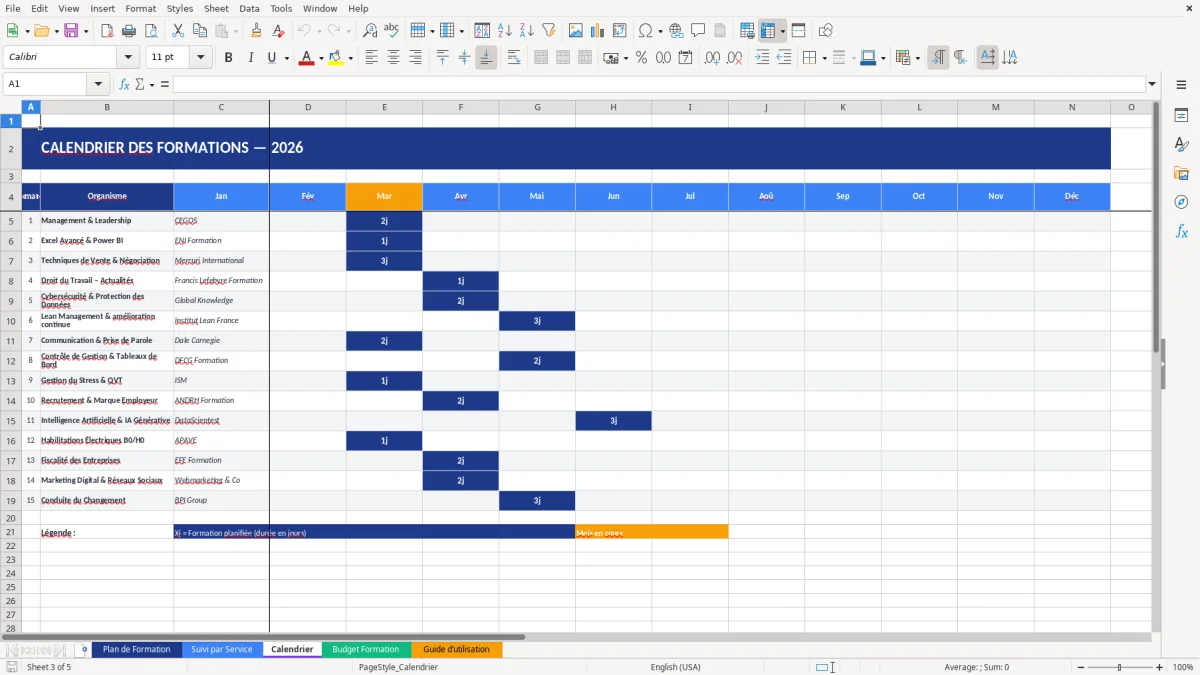
Task: Open the Insert menu
Action: click(x=105, y=8)
